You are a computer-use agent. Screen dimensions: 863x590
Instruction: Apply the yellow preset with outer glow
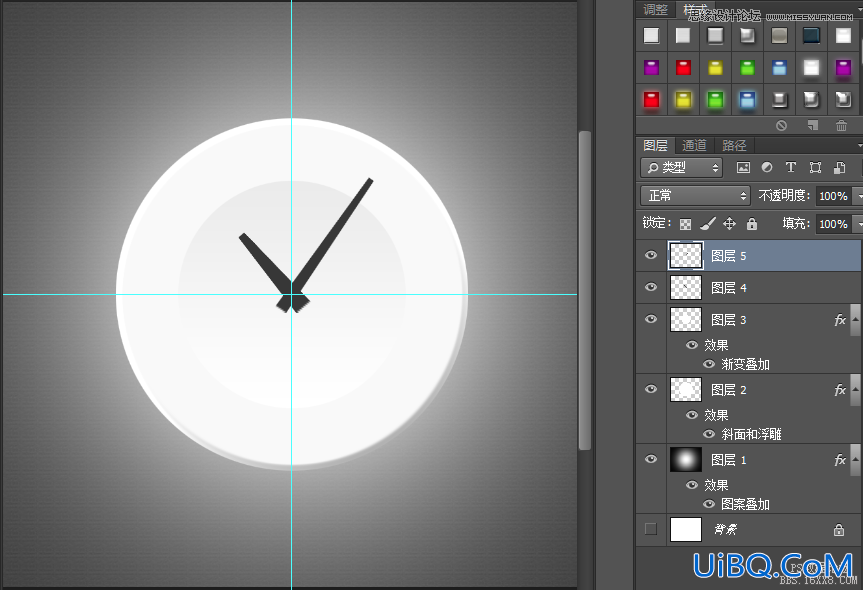[x=684, y=100]
